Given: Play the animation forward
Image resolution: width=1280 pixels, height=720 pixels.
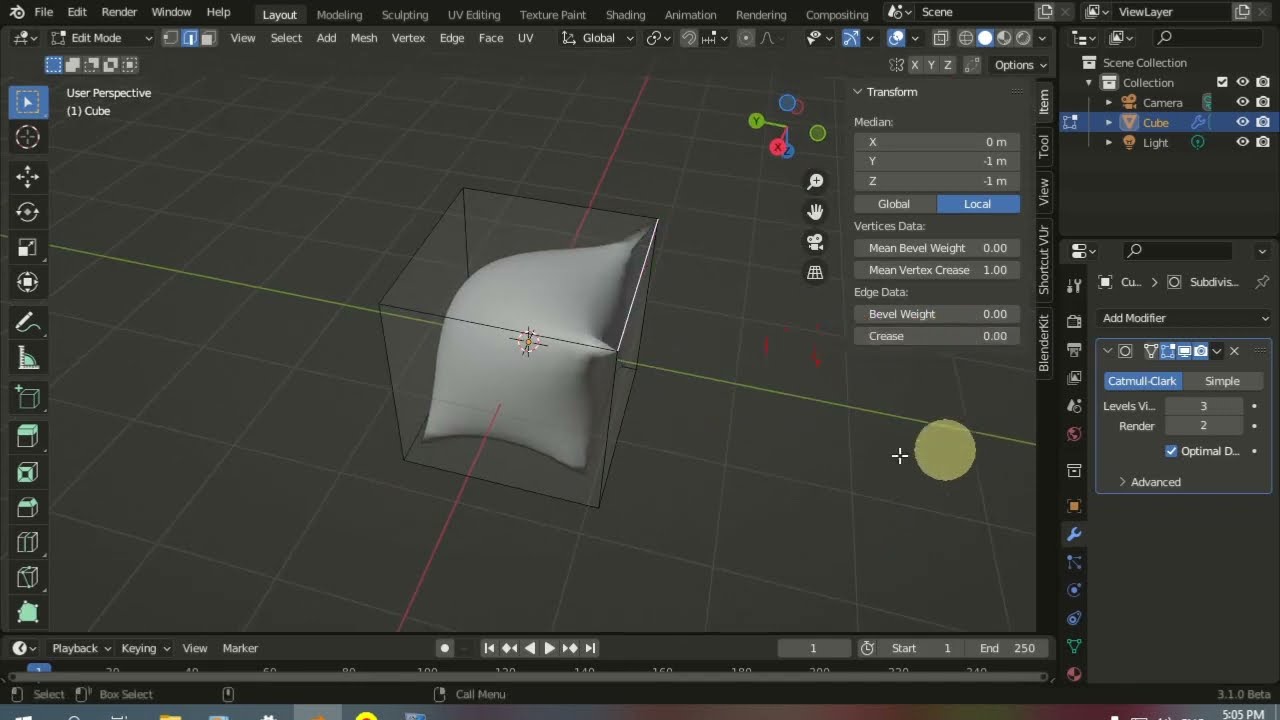Looking at the screenshot, I should (549, 648).
